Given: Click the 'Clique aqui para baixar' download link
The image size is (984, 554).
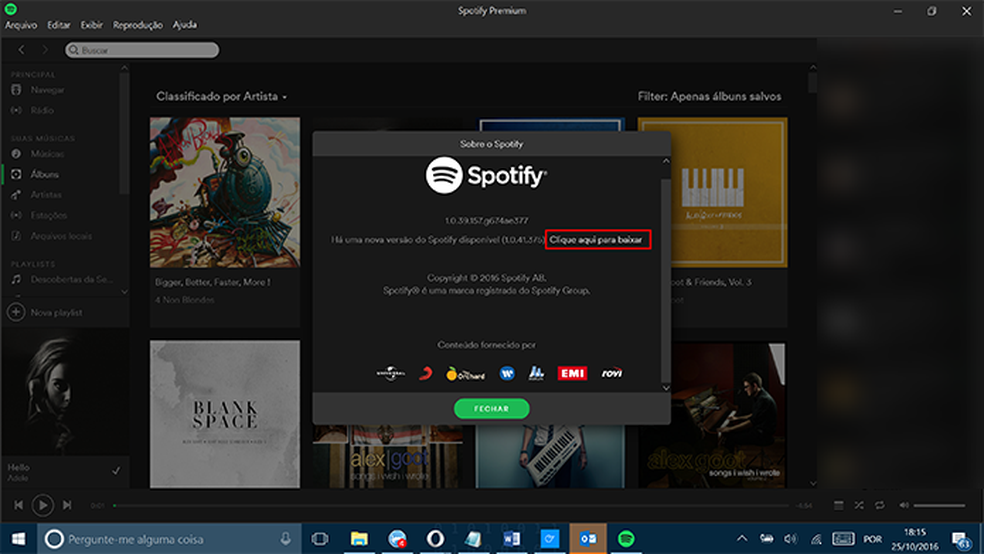Looking at the screenshot, I should click(x=596, y=240).
